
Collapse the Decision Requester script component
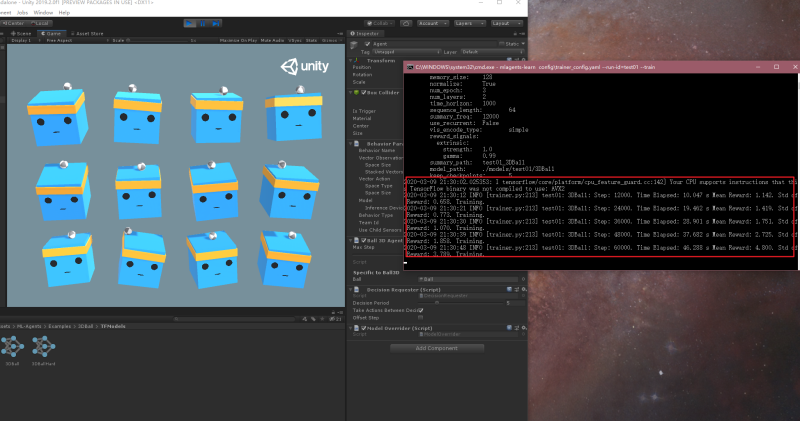tap(351, 289)
